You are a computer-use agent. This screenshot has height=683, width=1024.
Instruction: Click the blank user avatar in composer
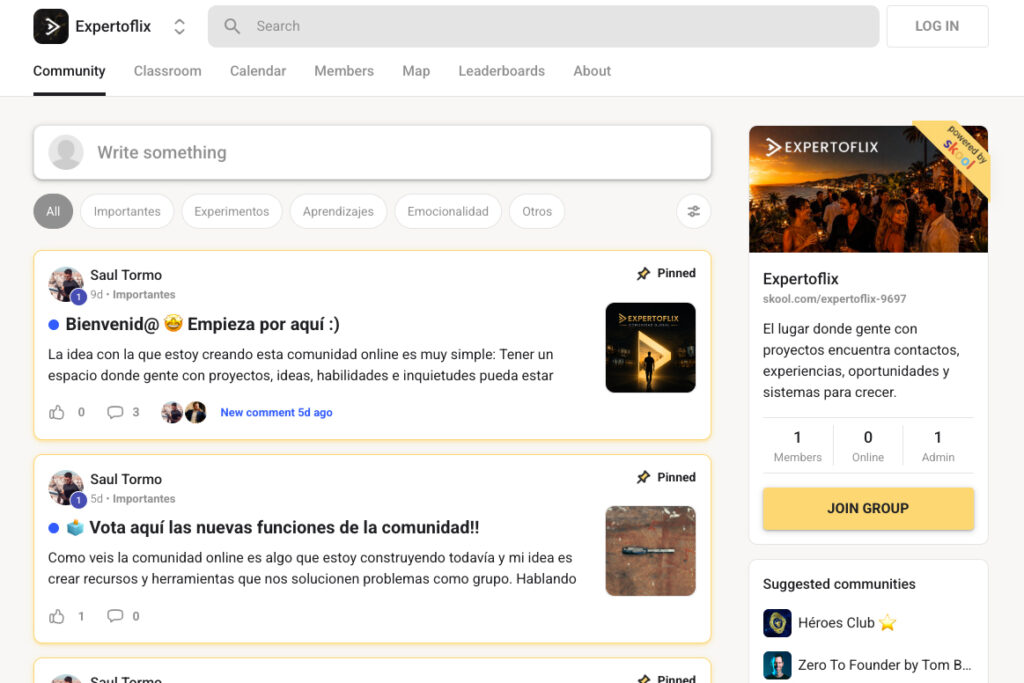(66, 153)
